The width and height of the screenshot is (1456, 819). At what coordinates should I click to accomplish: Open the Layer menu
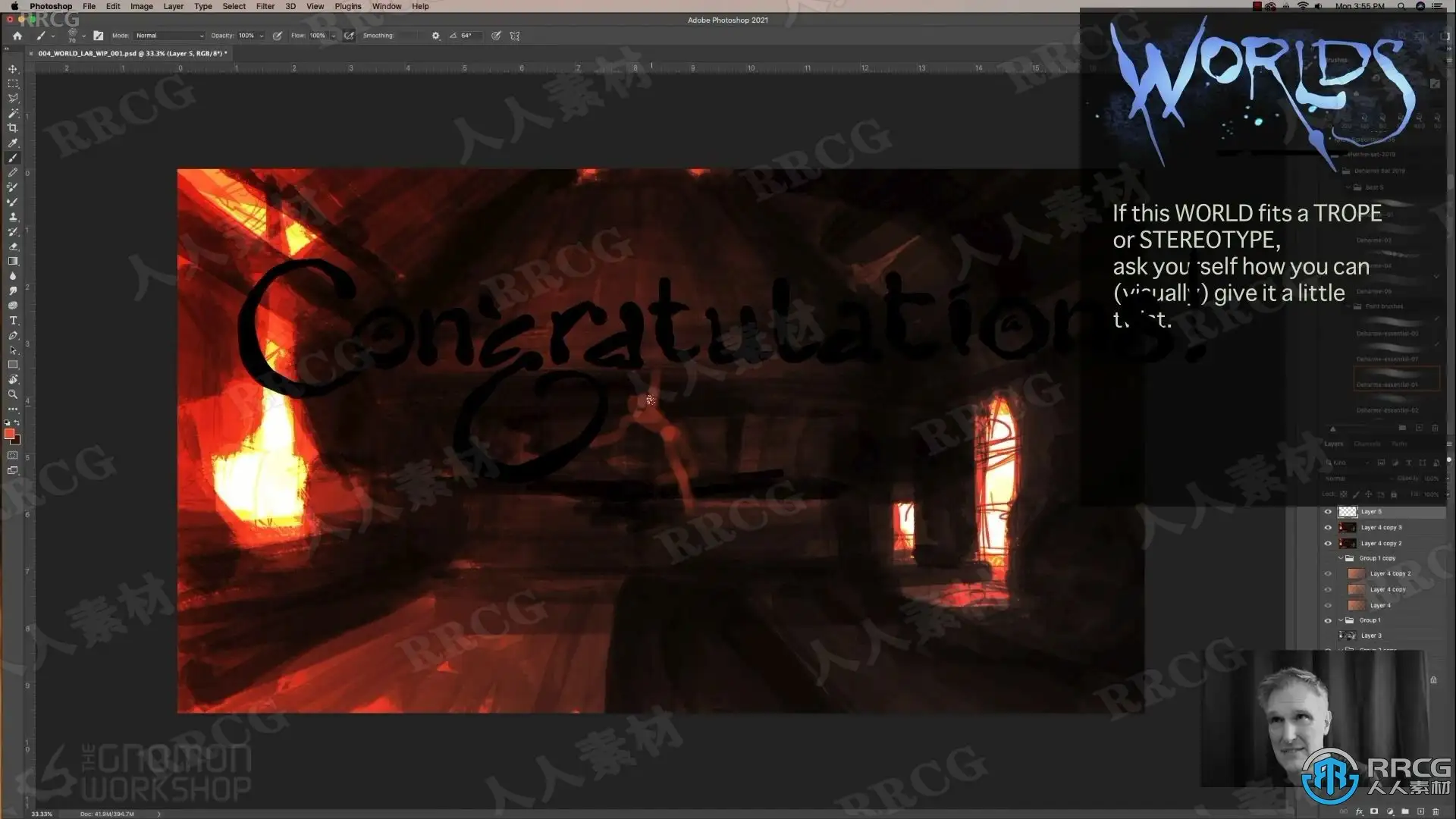click(173, 6)
